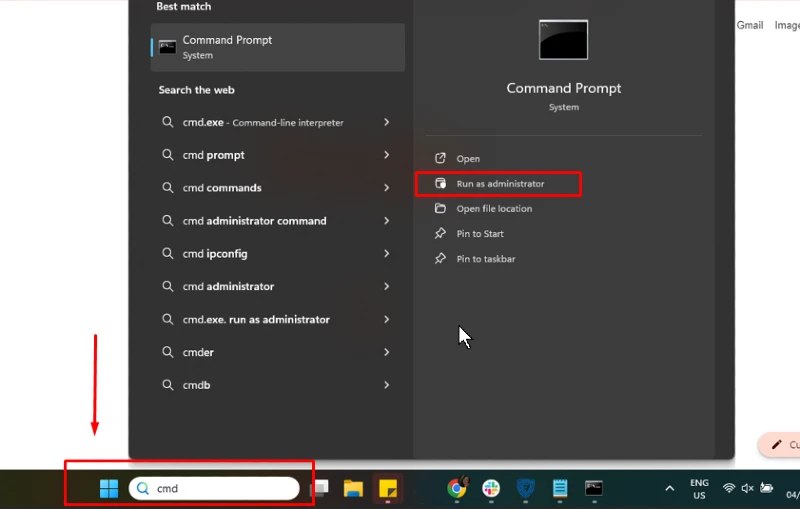Open File Explorer from the taskbar
Viewport: 800px width, 509px height.
click(x=353, y=488)
